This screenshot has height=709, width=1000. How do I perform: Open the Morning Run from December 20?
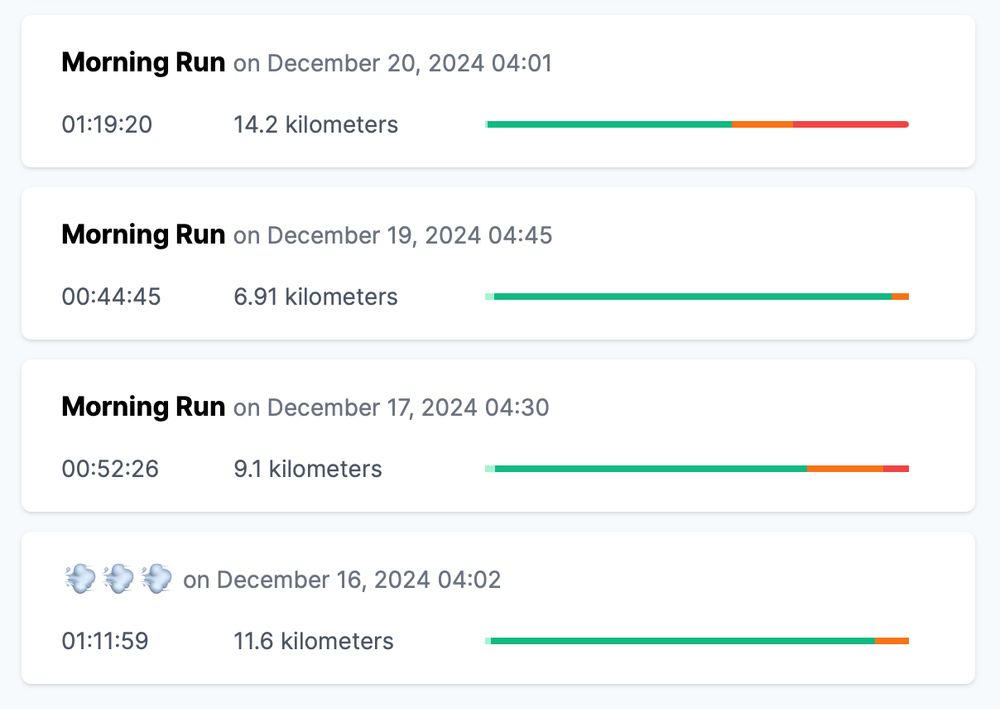click(143, 62)
